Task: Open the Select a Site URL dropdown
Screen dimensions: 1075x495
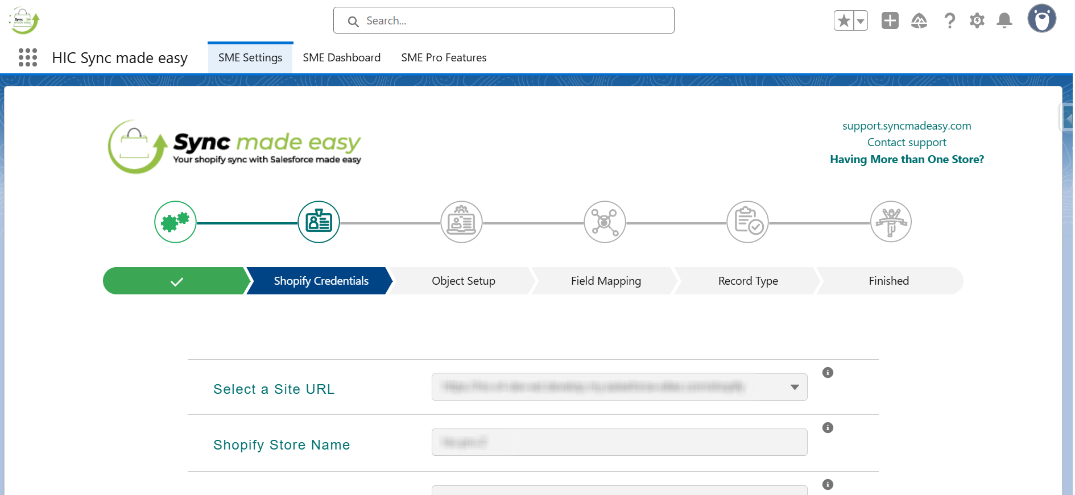Action: [620, 387]
